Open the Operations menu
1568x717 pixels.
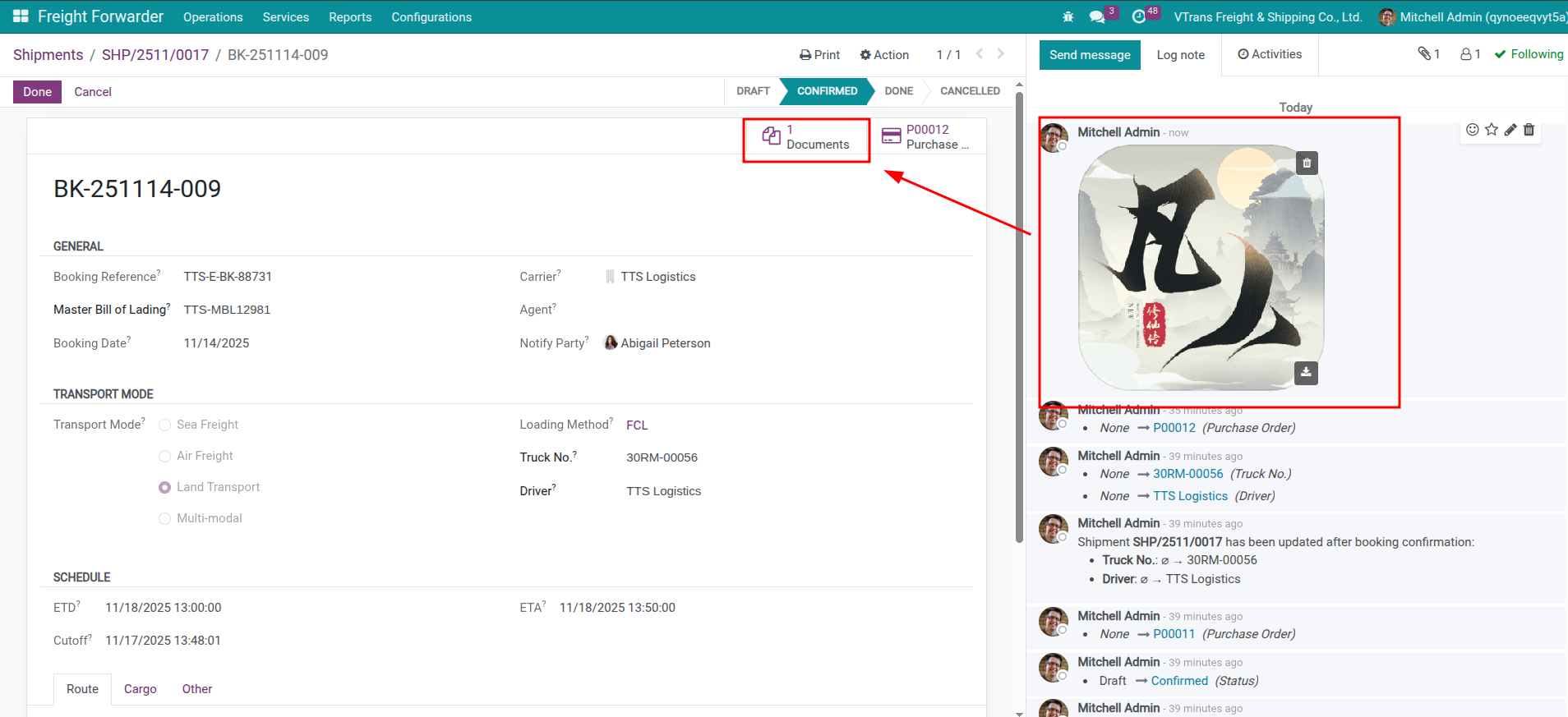(x=213, y=17)
